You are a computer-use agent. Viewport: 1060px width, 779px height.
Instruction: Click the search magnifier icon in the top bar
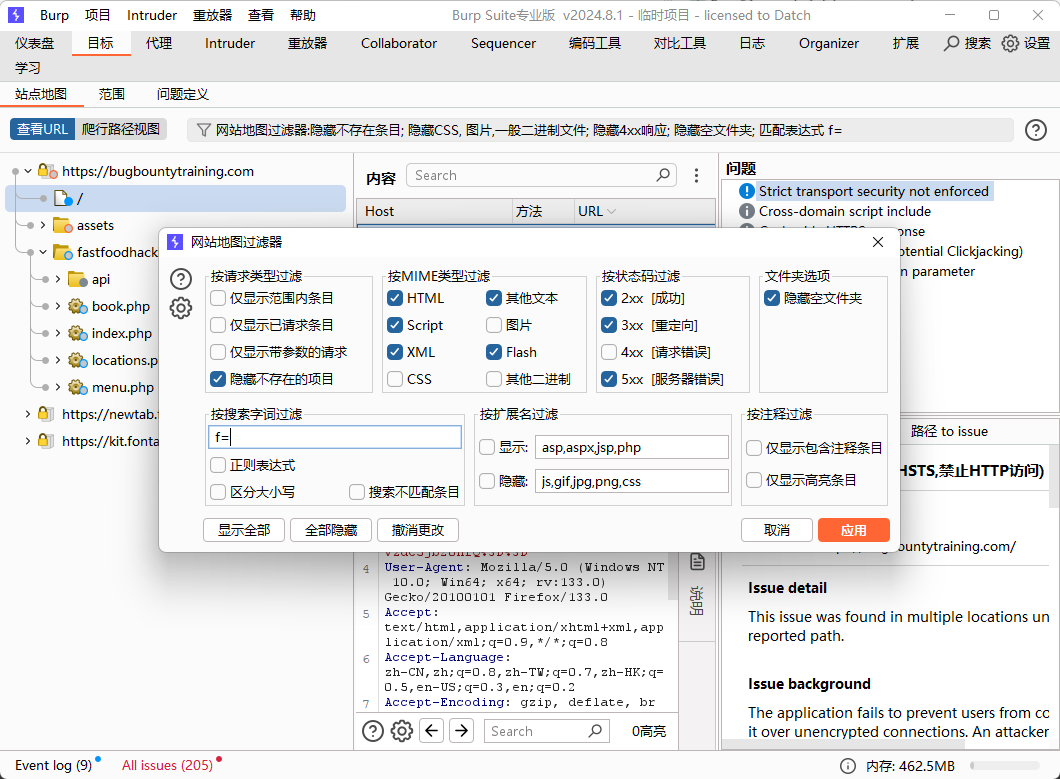[951, 43]
